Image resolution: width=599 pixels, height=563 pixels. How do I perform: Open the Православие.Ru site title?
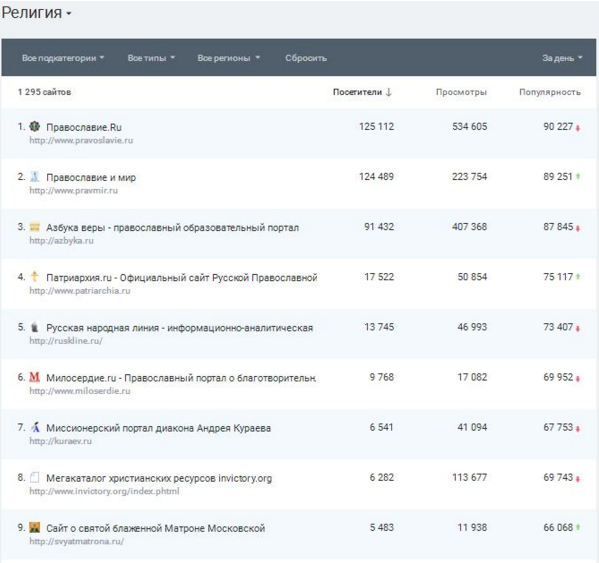click(84, 127)
